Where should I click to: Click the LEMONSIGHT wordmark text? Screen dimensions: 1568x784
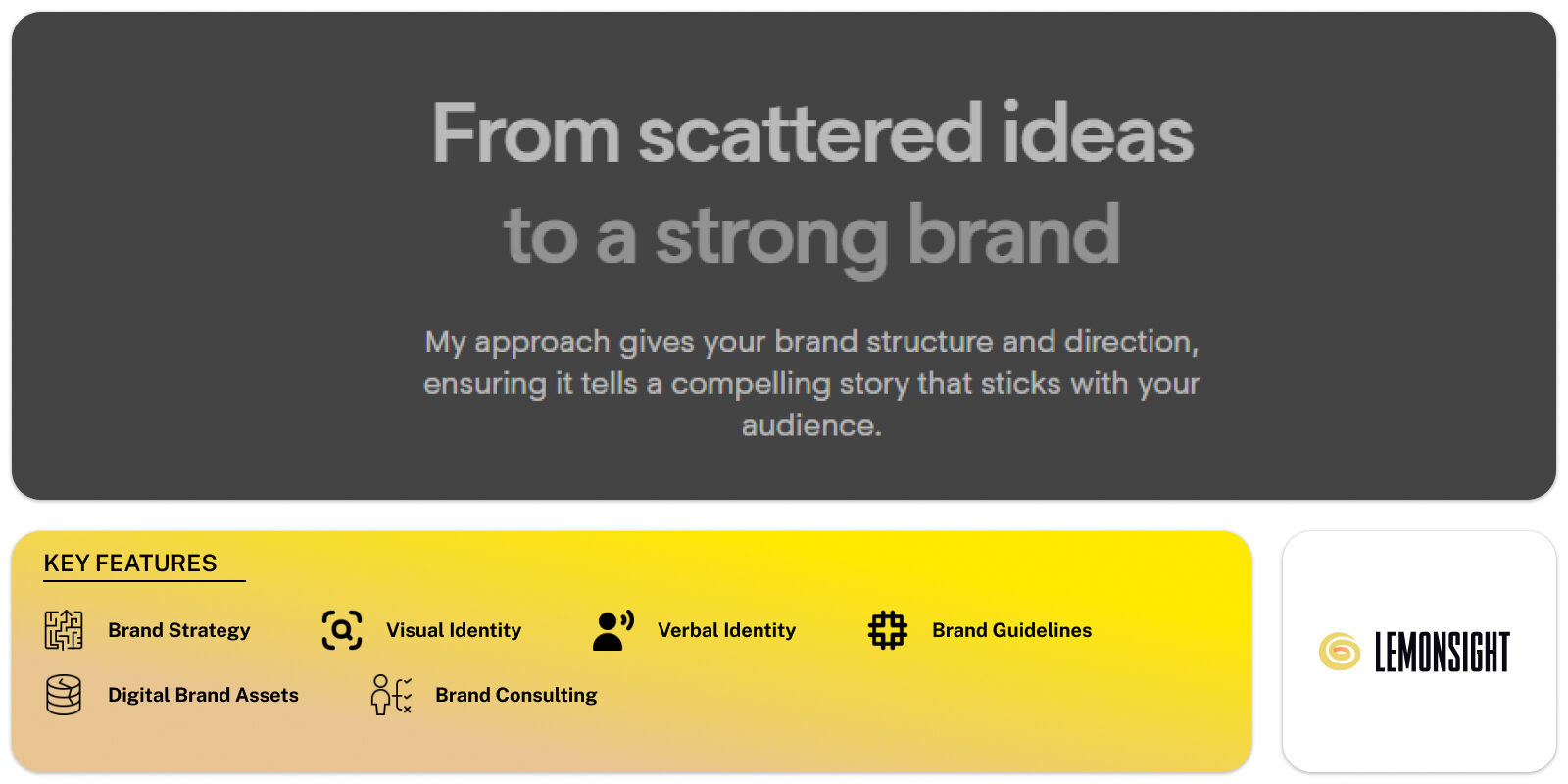coord(1442,652)
